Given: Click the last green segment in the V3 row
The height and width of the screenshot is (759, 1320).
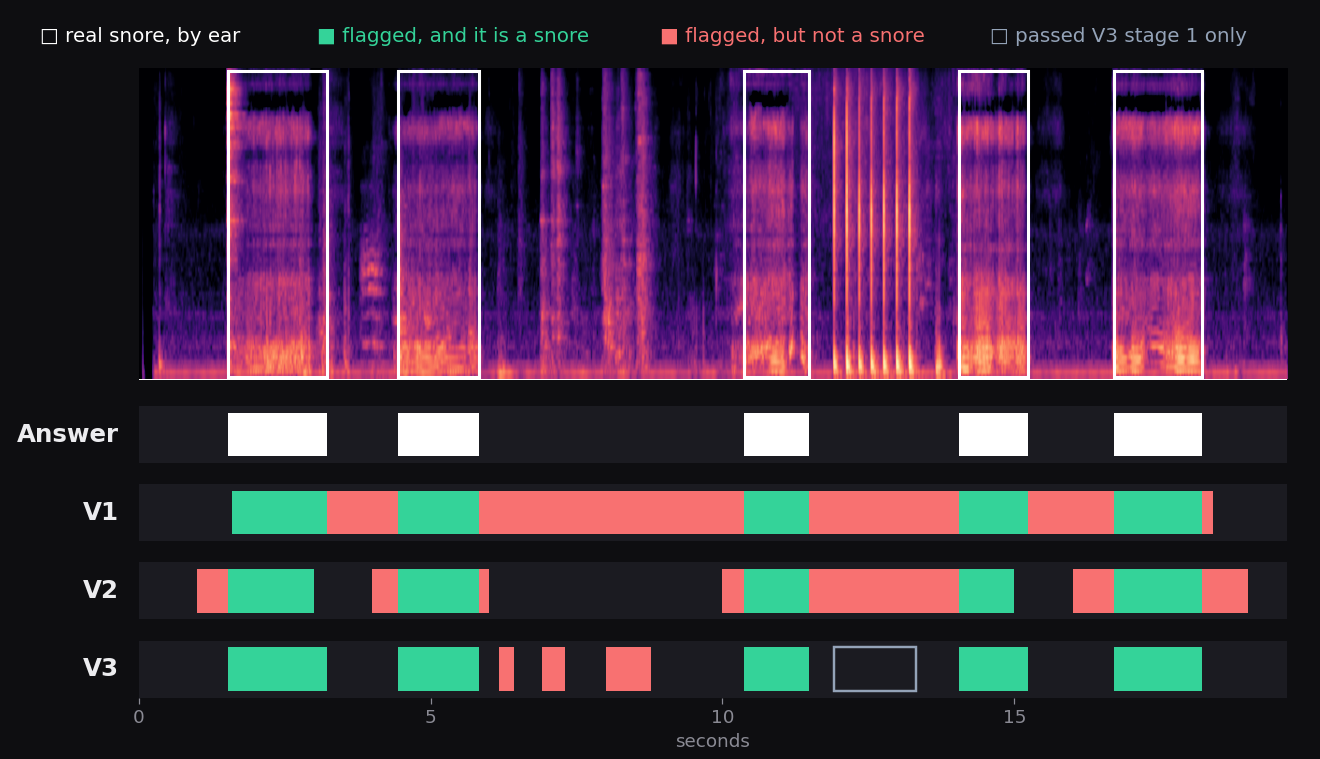Looking at the screenshot, I should 1158,669.
